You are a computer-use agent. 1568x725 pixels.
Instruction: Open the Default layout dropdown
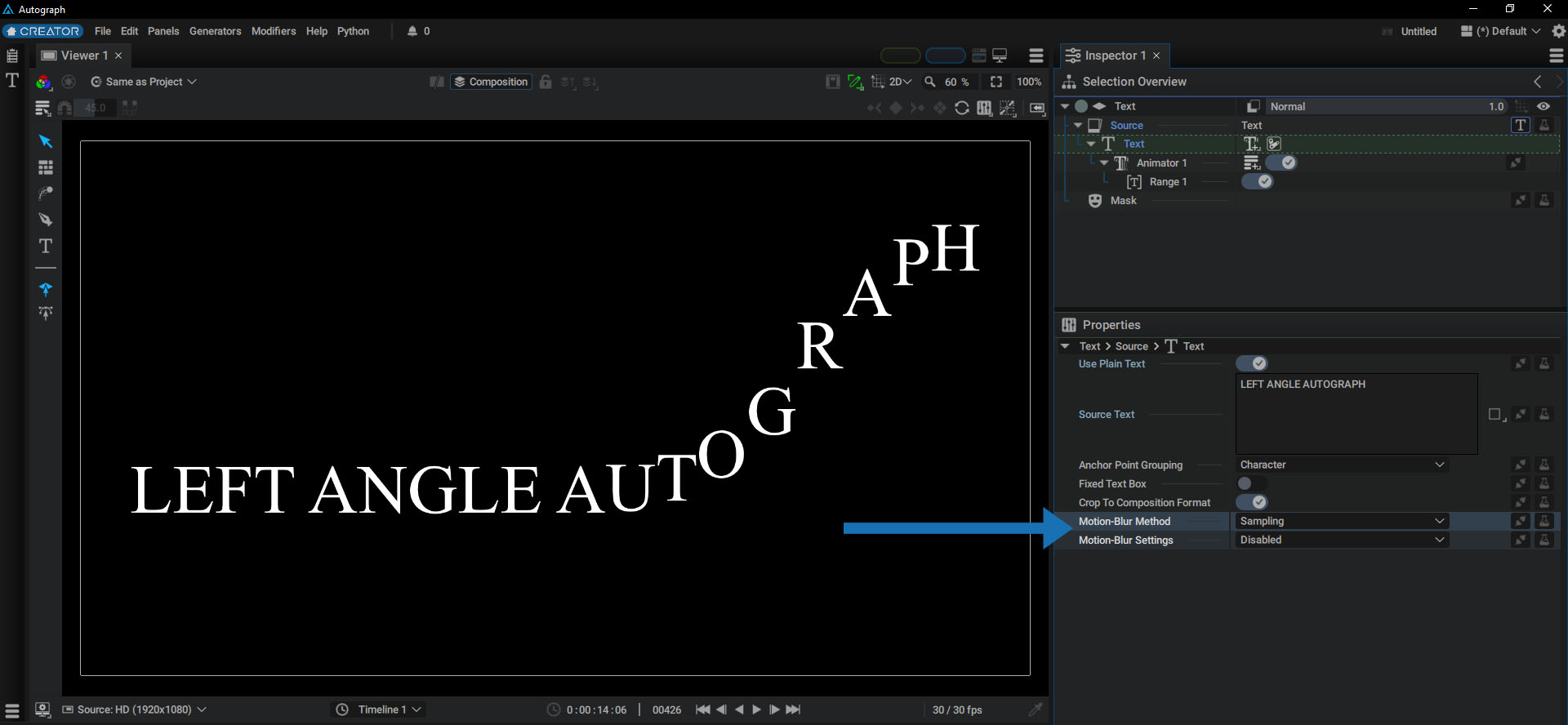click(x=1501, y=31)
